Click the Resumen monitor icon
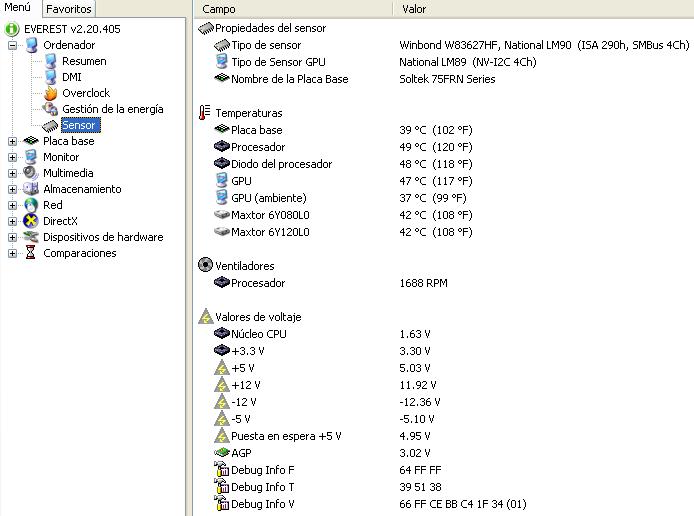Viewport: 694px width, 516px height. [50, 61]
